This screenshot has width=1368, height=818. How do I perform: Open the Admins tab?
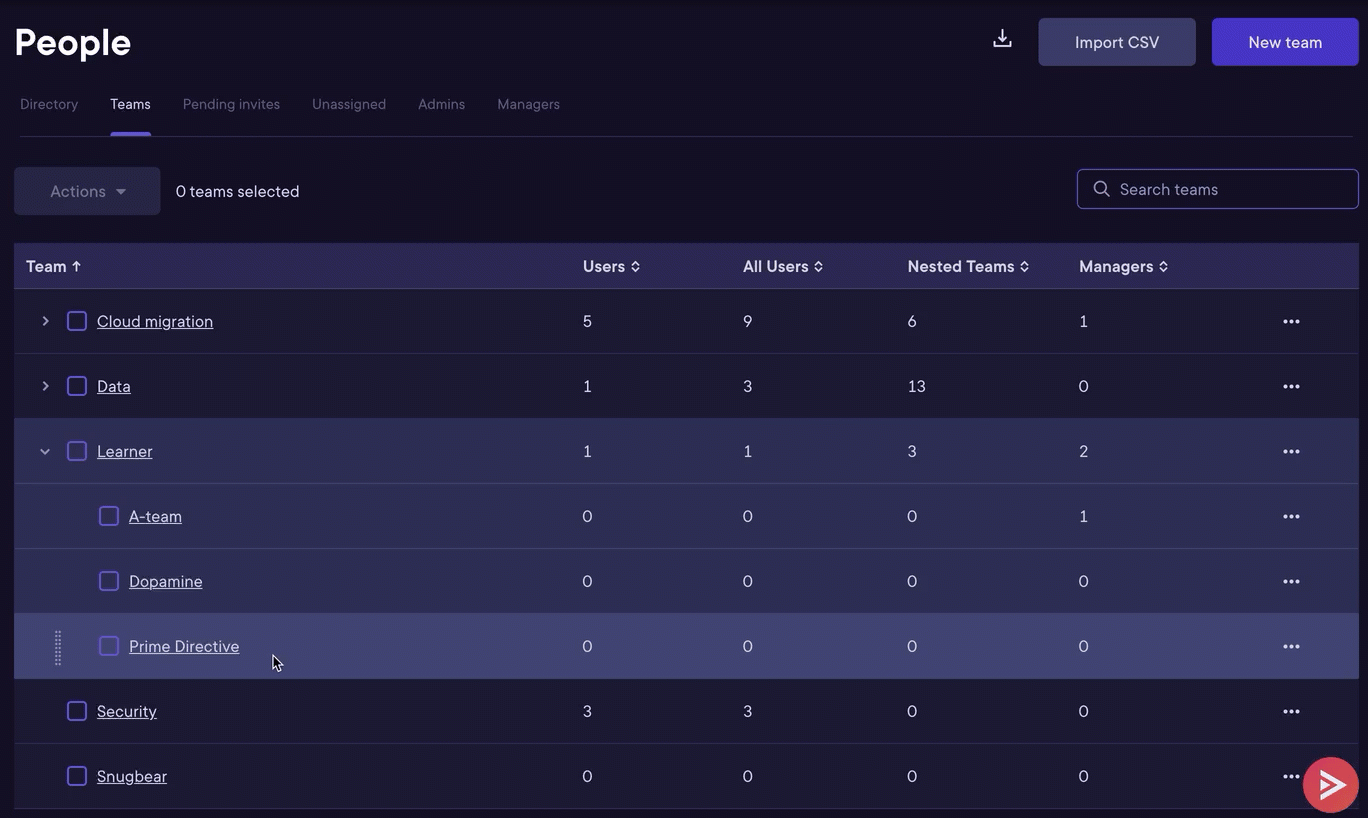coord(441,104)
